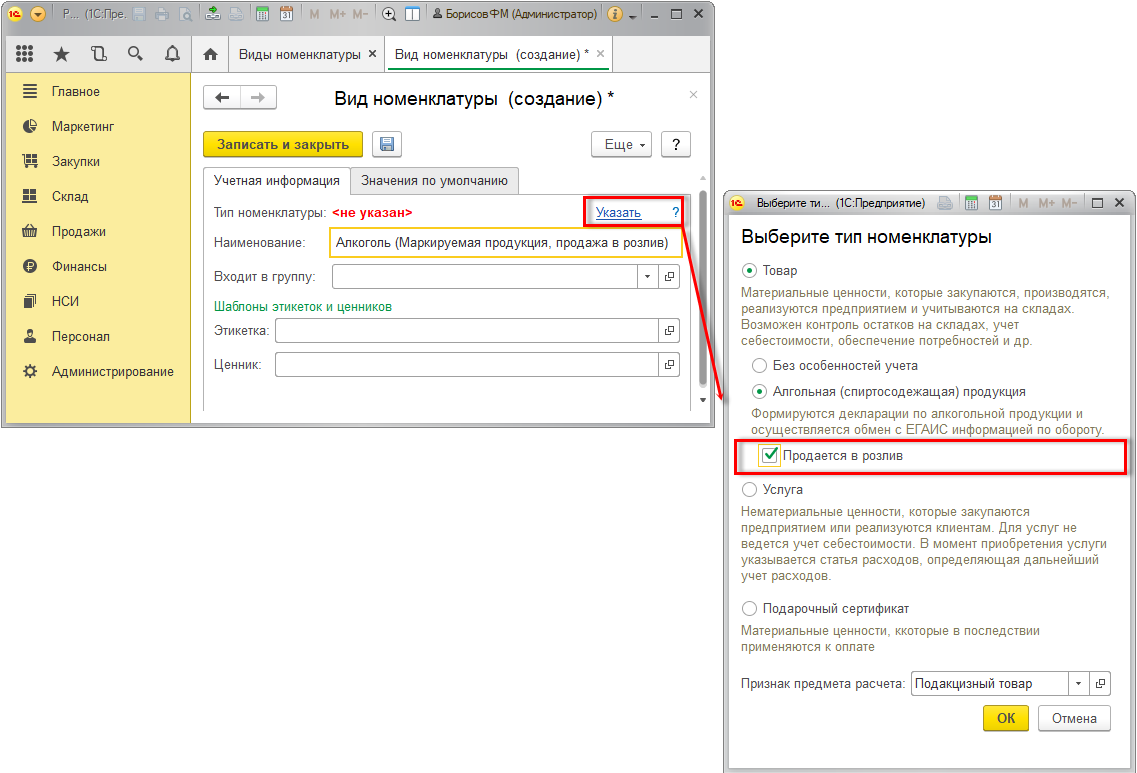Screen dimensions: 1137x773
Task: Open Главное section
Action: click(x=98, y=91)
